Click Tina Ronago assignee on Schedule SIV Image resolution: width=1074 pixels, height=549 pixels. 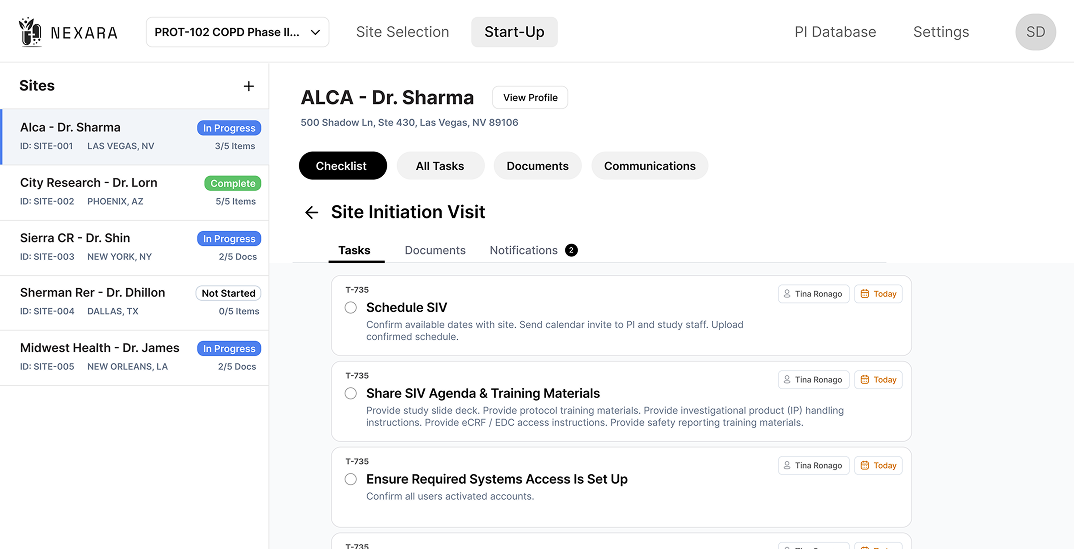pos(813,294)
